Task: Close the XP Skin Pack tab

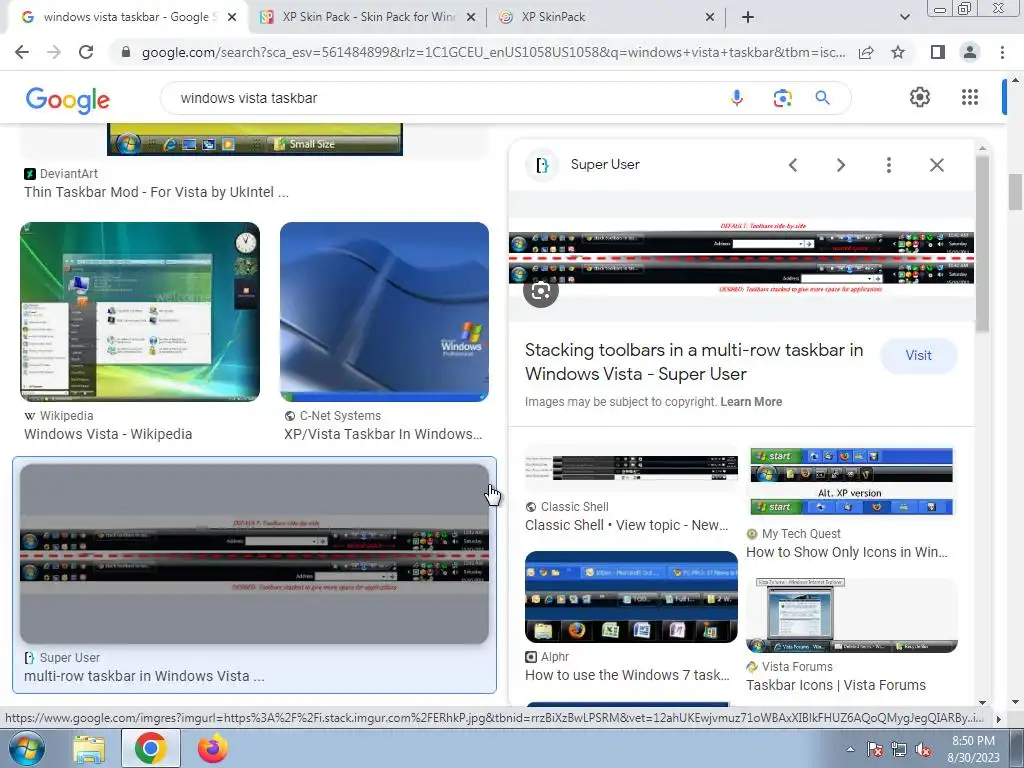Action: tap(470, 18)
